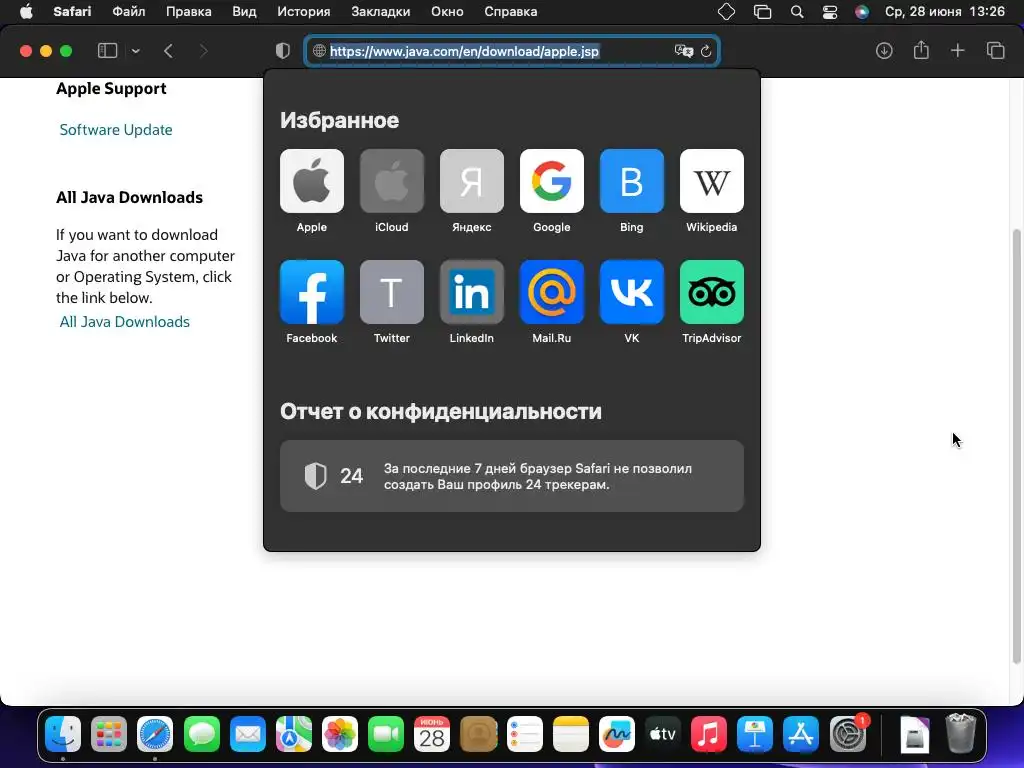Open Notes from the Dock

coord(571,735)
